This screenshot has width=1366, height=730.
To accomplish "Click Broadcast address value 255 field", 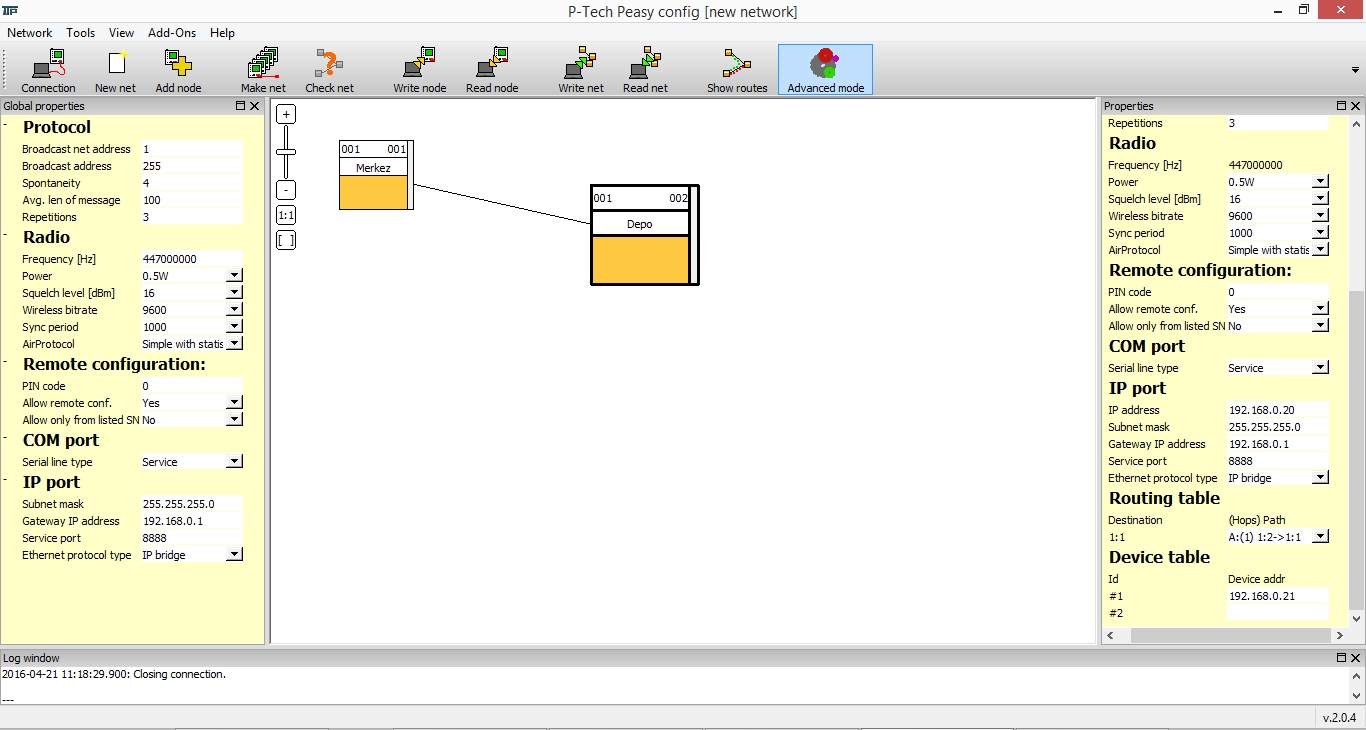I will [191, 166].
